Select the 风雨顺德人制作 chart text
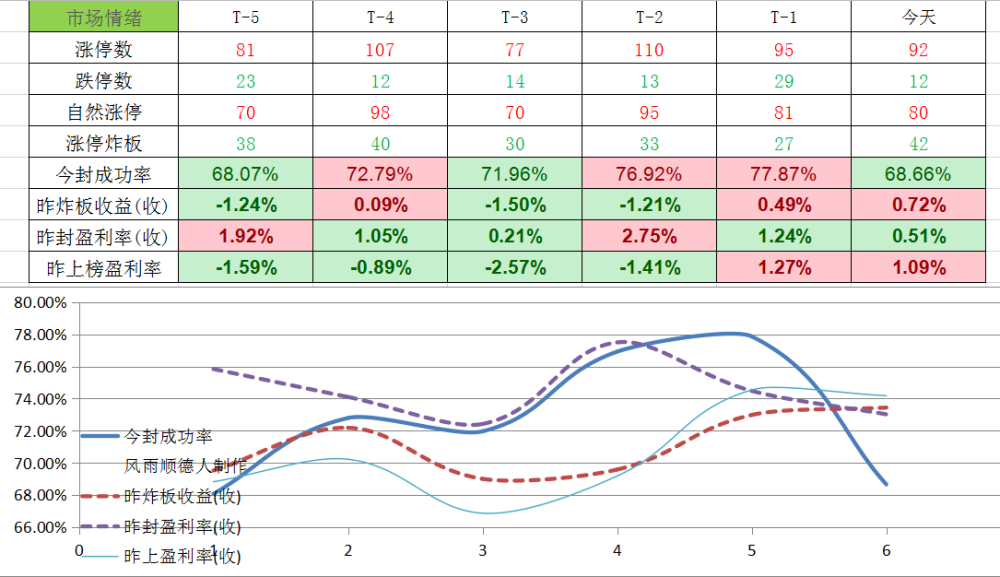The image size is (1000, 577). [185, 466]
